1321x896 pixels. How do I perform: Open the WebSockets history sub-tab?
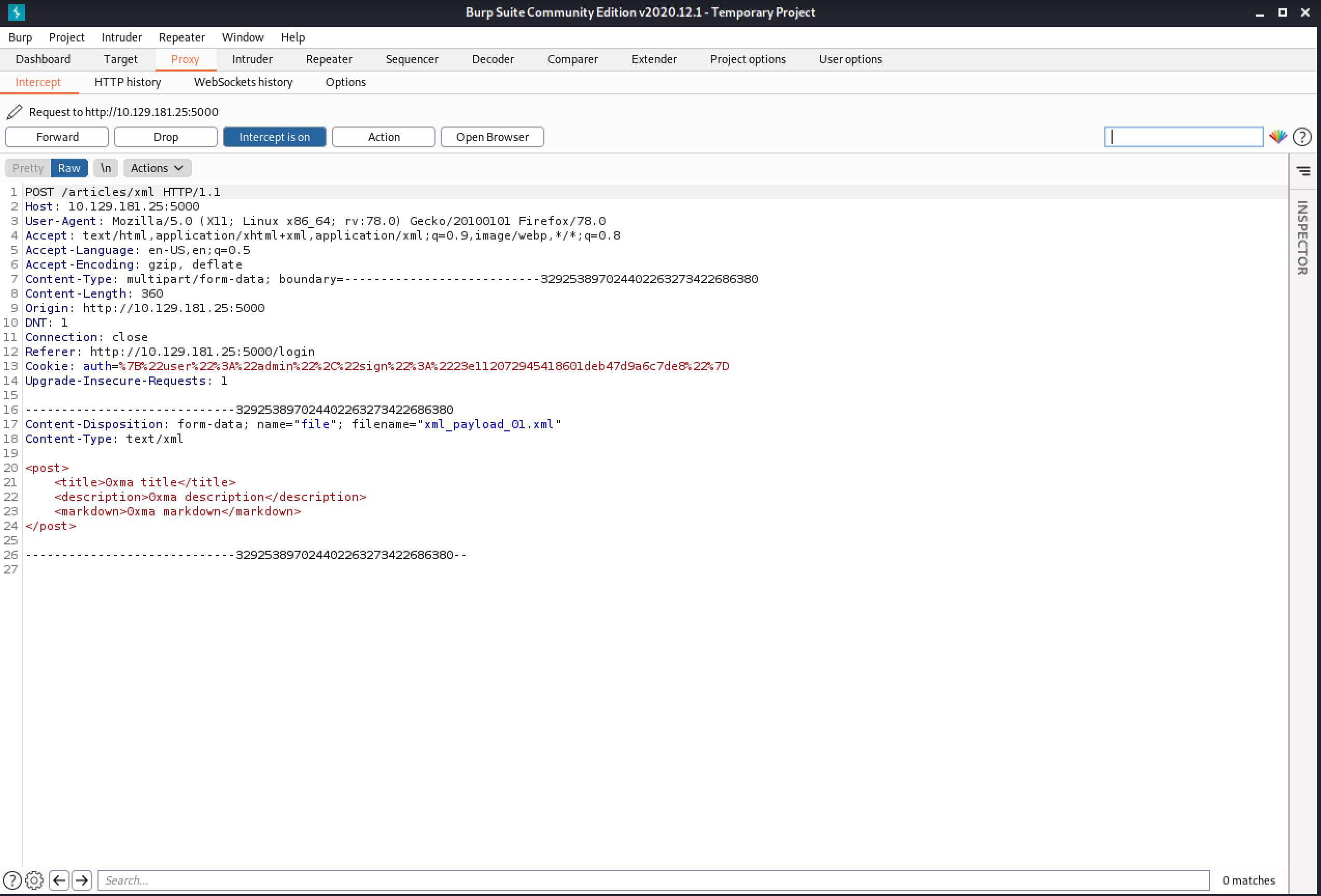243,82
